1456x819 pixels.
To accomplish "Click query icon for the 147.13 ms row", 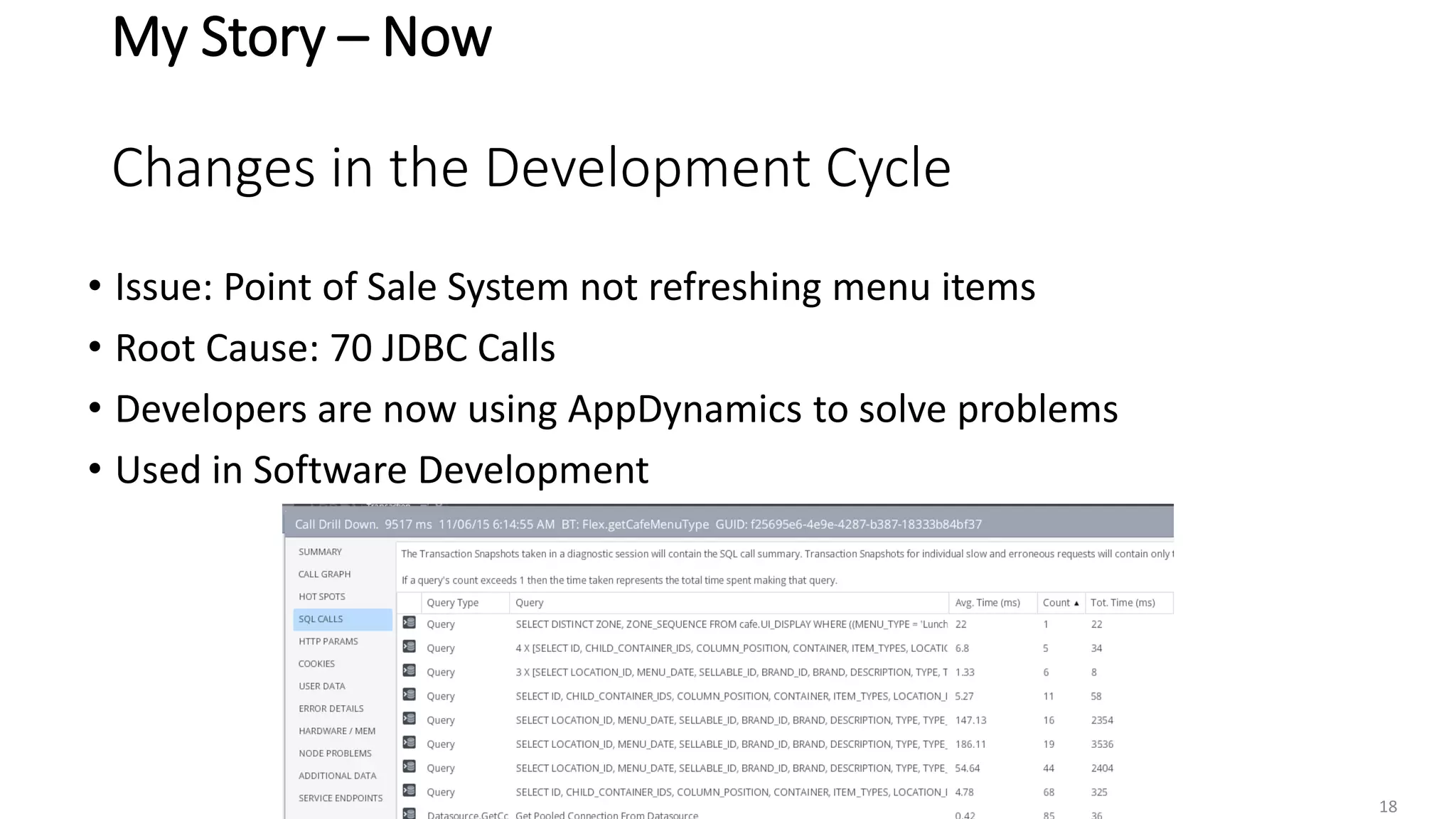I will pos(409,719).
